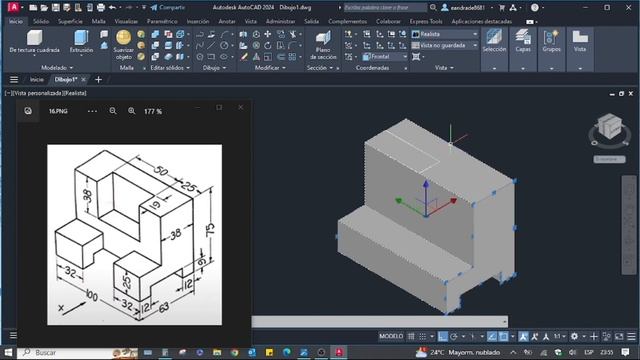Expand the Dibujo panel
640x360 pixels.
point(214,68)
